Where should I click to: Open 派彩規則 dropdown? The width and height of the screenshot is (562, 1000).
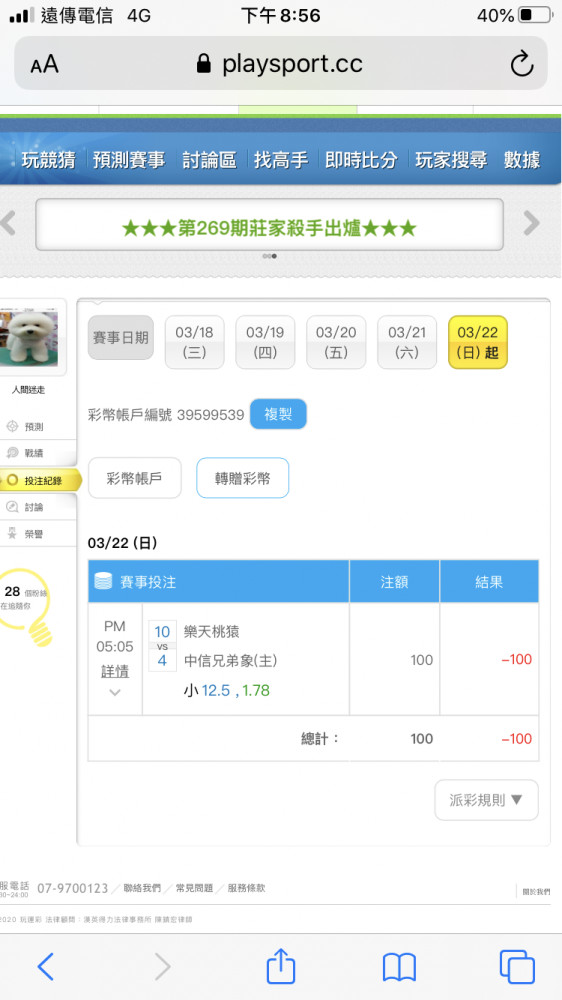486,800
